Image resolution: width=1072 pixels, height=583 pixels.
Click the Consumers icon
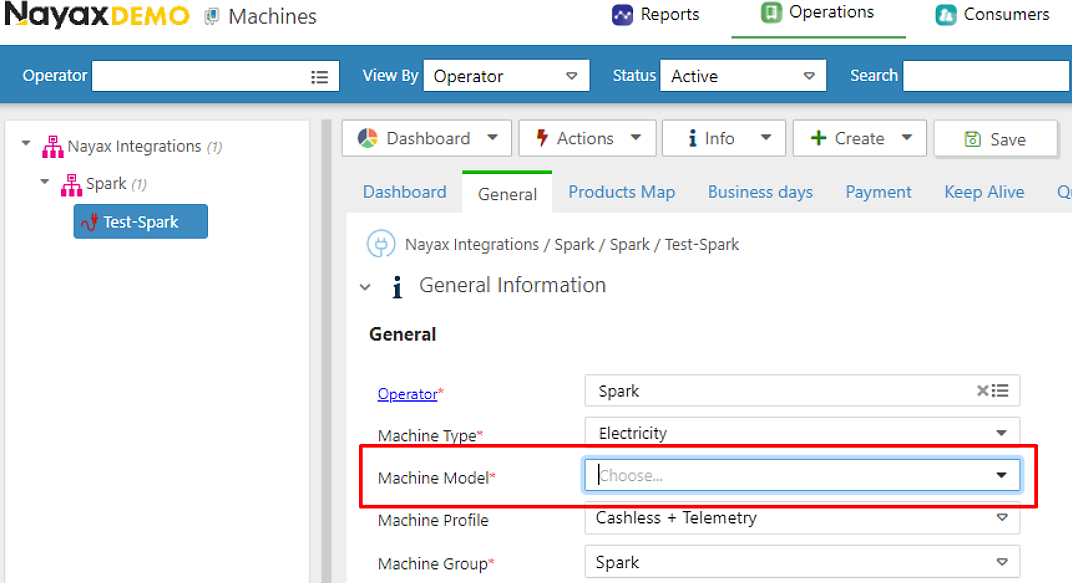point(946,14)
